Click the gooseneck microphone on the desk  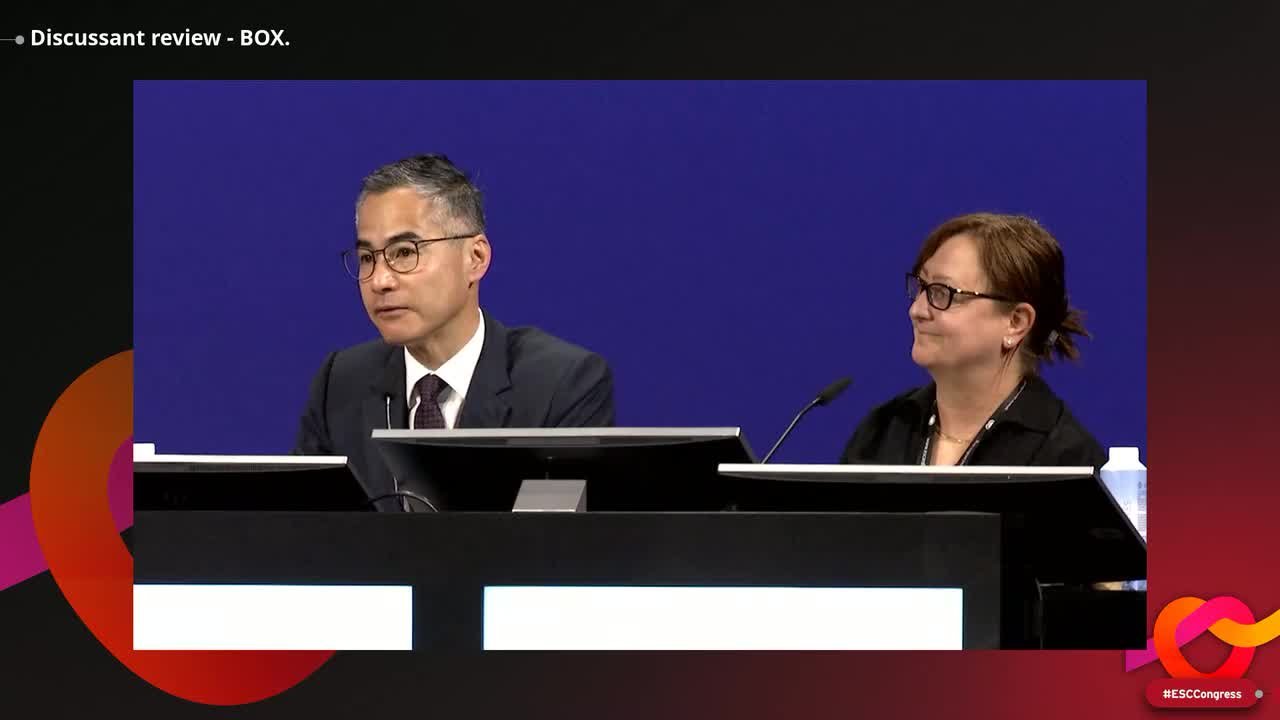806,418
